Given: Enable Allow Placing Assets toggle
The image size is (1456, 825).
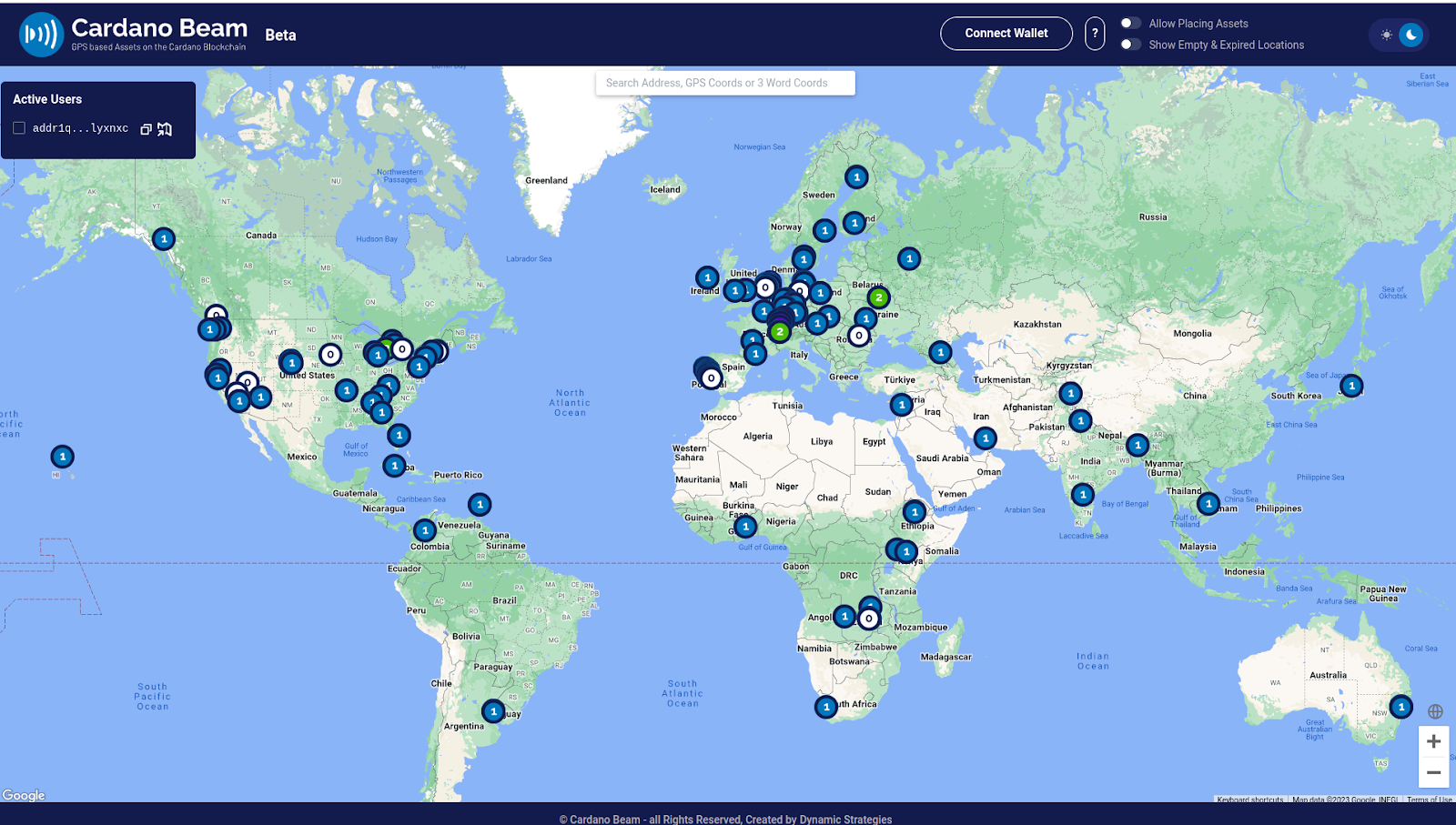Looking at the screenshot, I should coord(1130,23).
